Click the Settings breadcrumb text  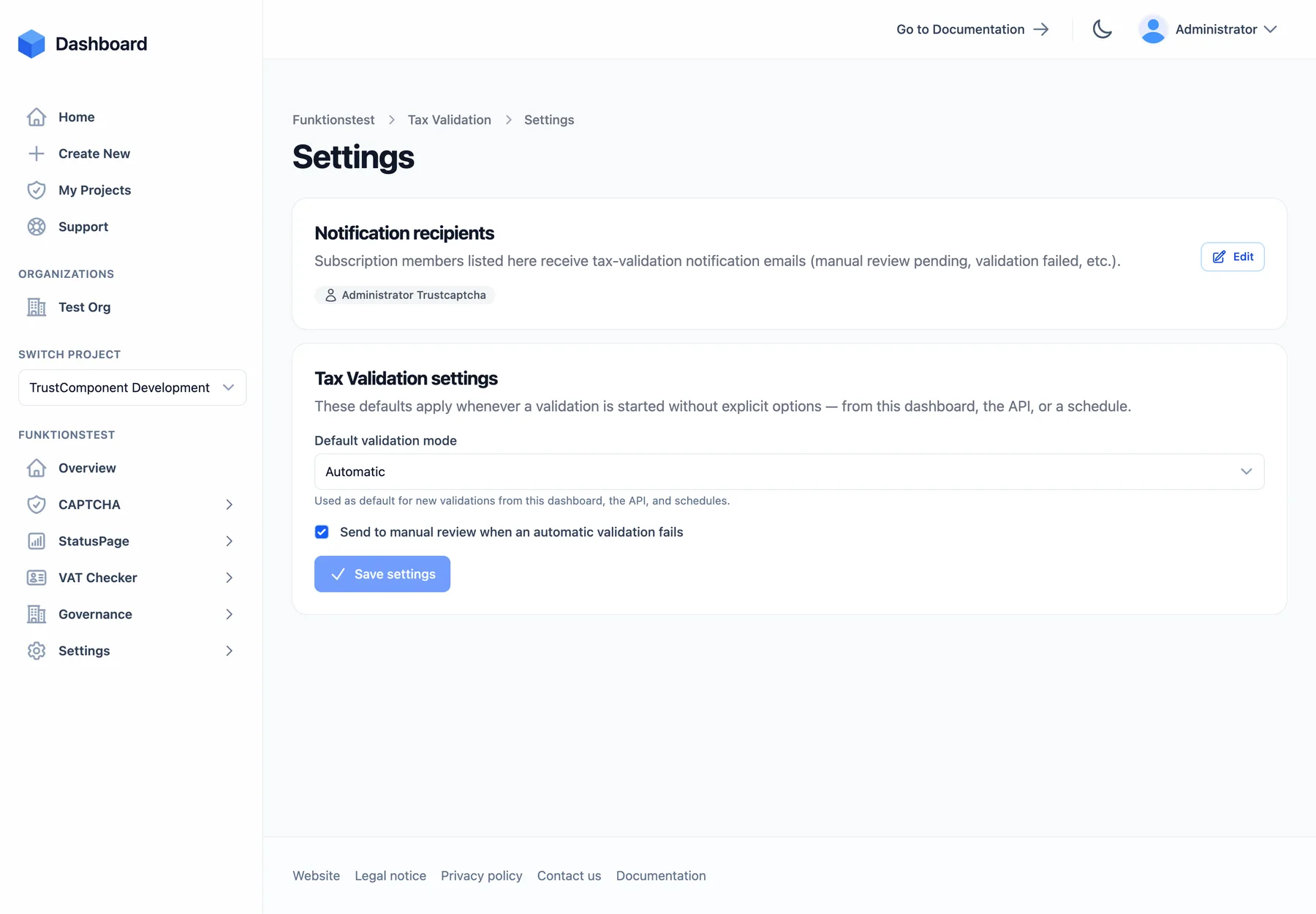549,120
